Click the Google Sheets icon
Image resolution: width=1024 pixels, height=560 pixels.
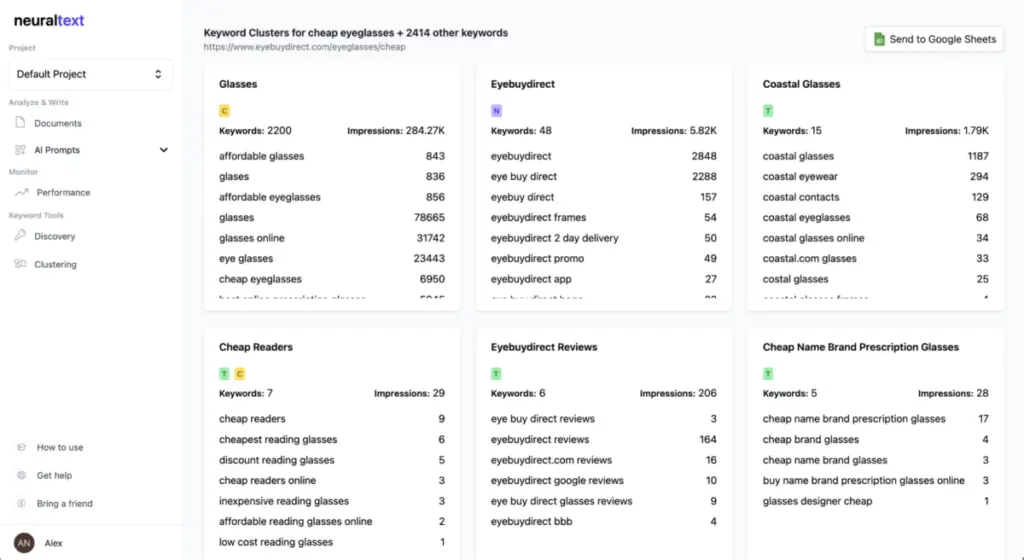click(879, 39)
